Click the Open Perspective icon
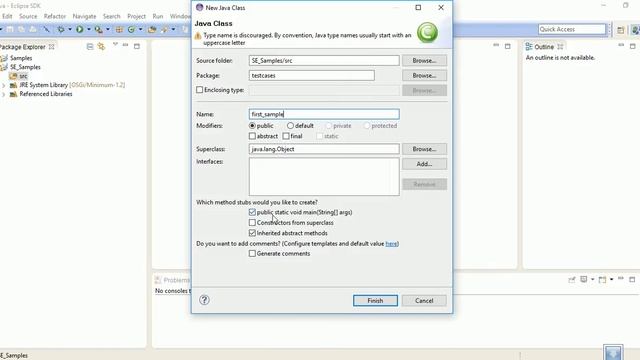 pos(621,30)
